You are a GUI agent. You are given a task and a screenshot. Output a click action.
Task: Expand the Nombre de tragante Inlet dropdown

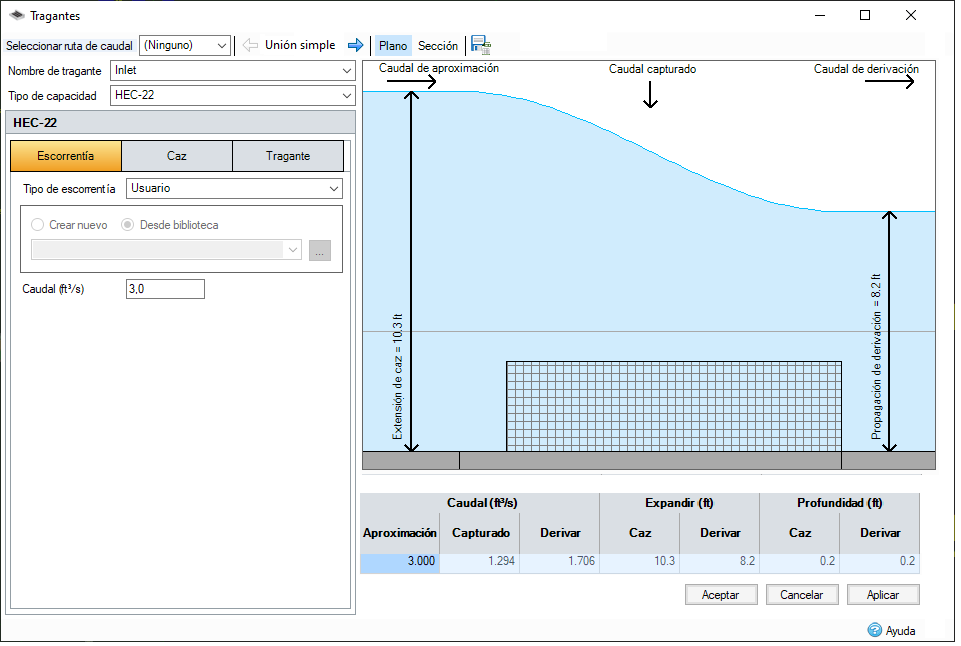(233, 70)
